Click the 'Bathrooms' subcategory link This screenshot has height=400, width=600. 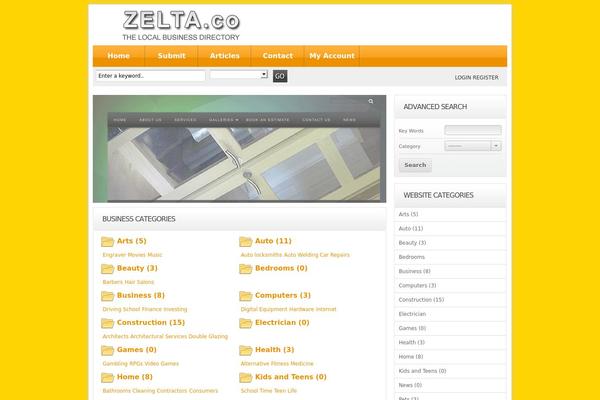[x=117, y=391]
